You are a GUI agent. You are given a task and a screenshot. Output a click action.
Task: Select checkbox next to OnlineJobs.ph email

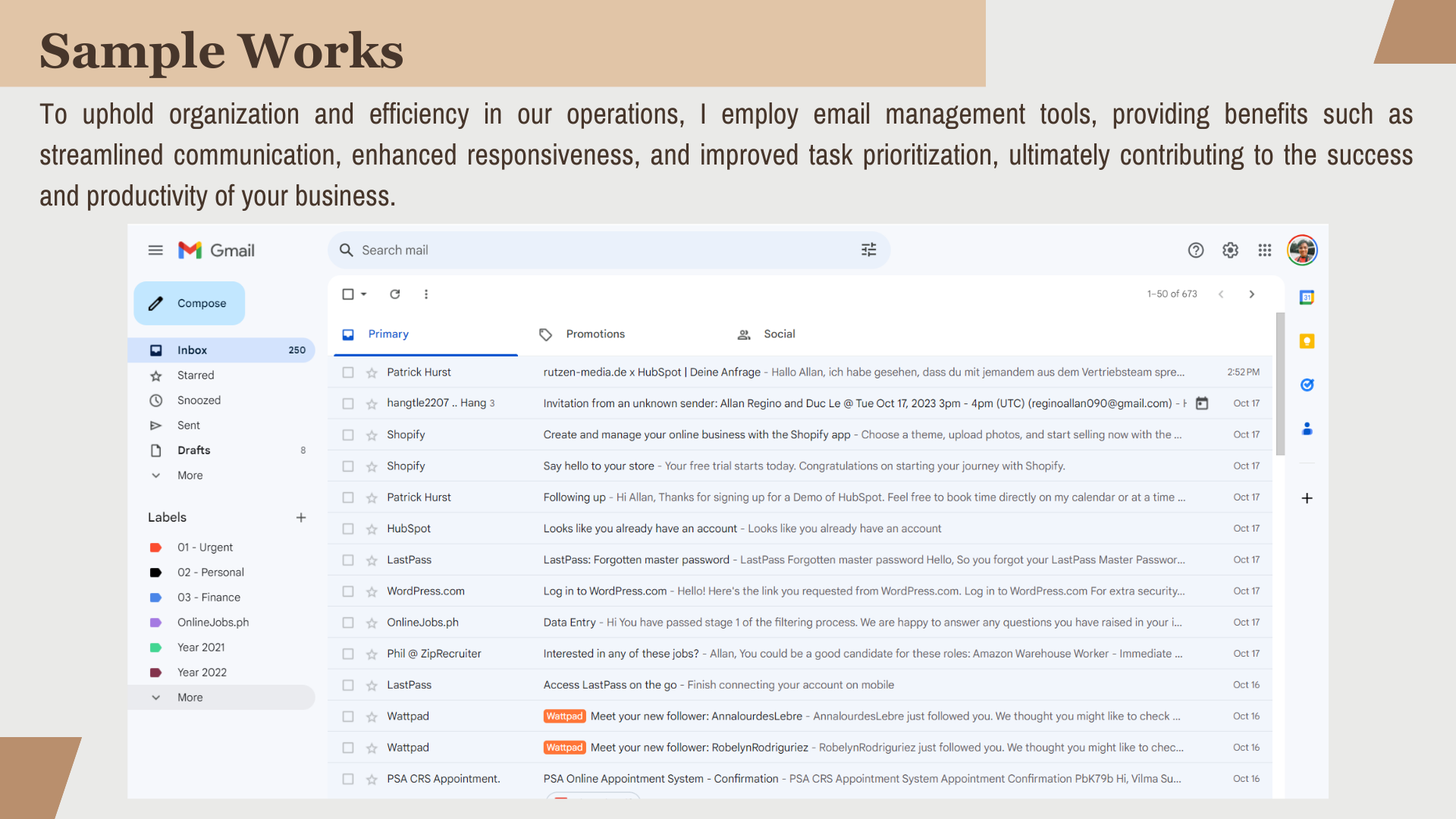[x=348, y=623]
